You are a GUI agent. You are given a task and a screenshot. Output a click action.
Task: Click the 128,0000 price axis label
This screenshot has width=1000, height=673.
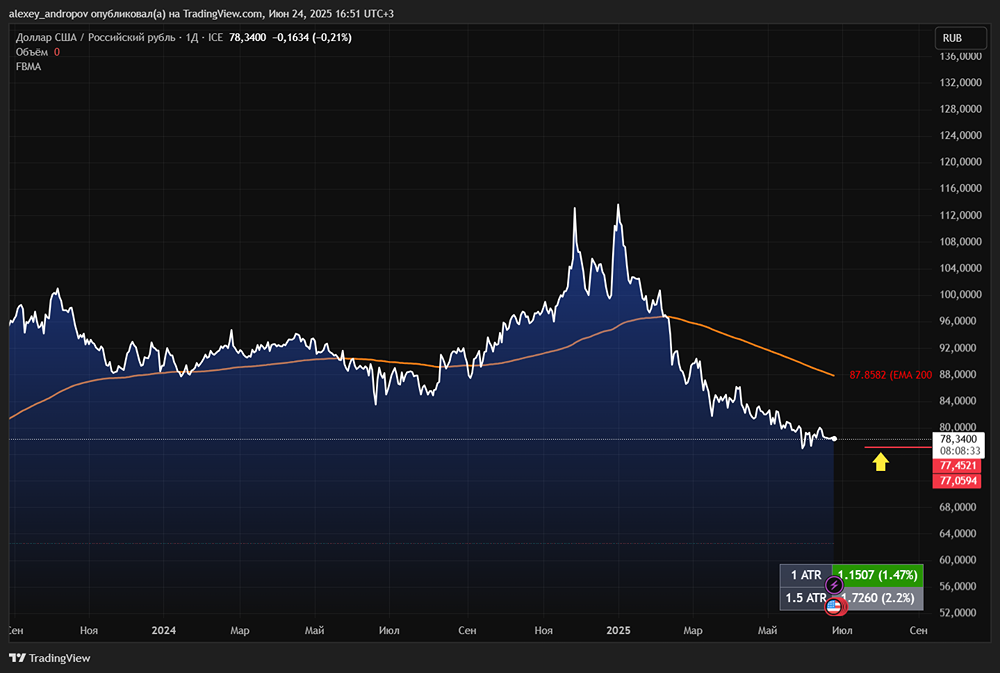tap(960, 109)
